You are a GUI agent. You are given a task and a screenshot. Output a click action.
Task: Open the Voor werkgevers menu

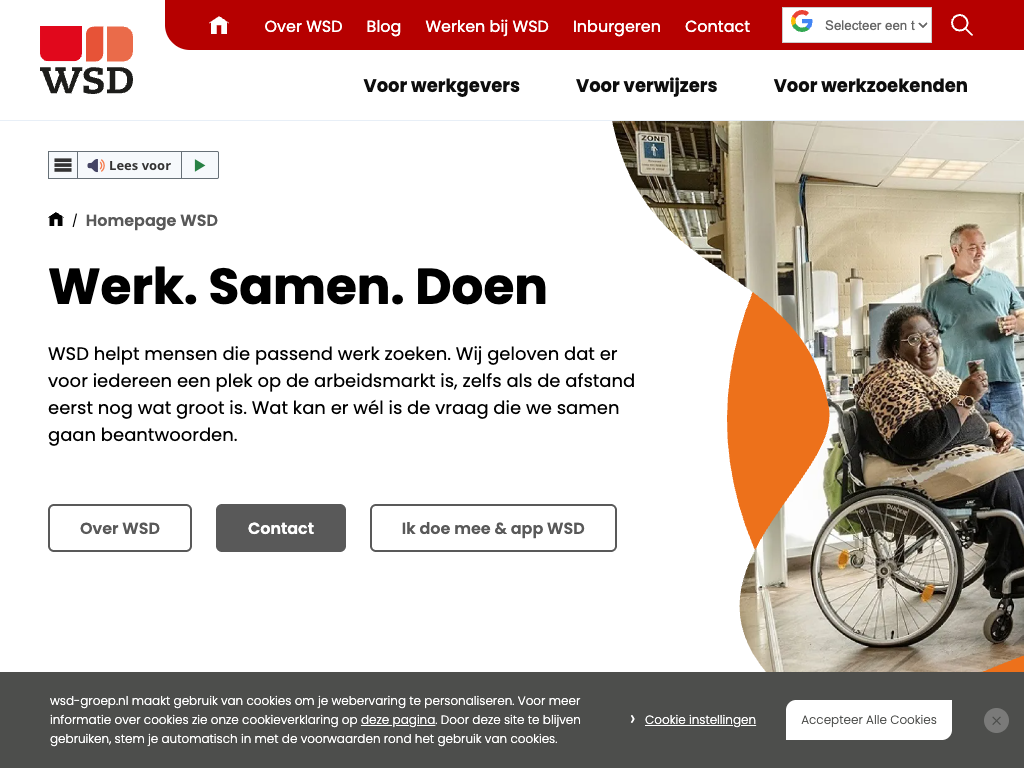point(441,86)
